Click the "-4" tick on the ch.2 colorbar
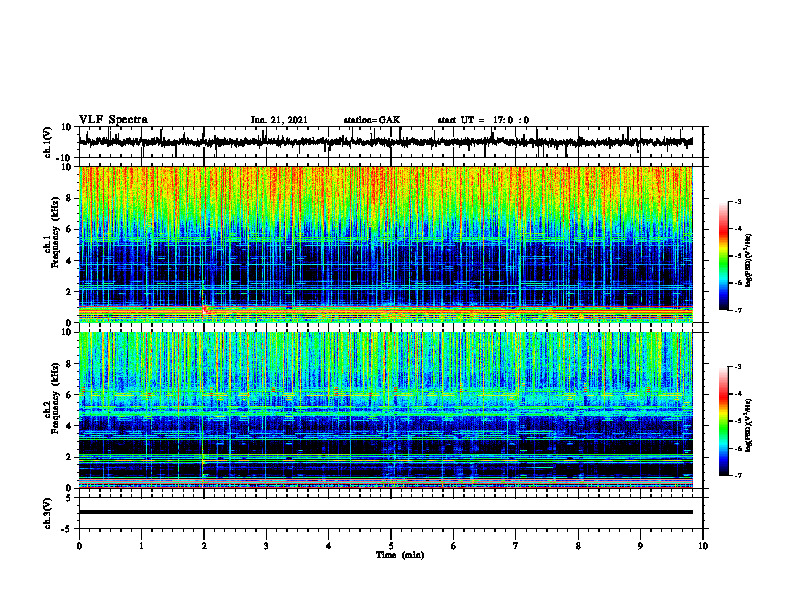This screenshot has width=792, height=612. tap(737, 393)
